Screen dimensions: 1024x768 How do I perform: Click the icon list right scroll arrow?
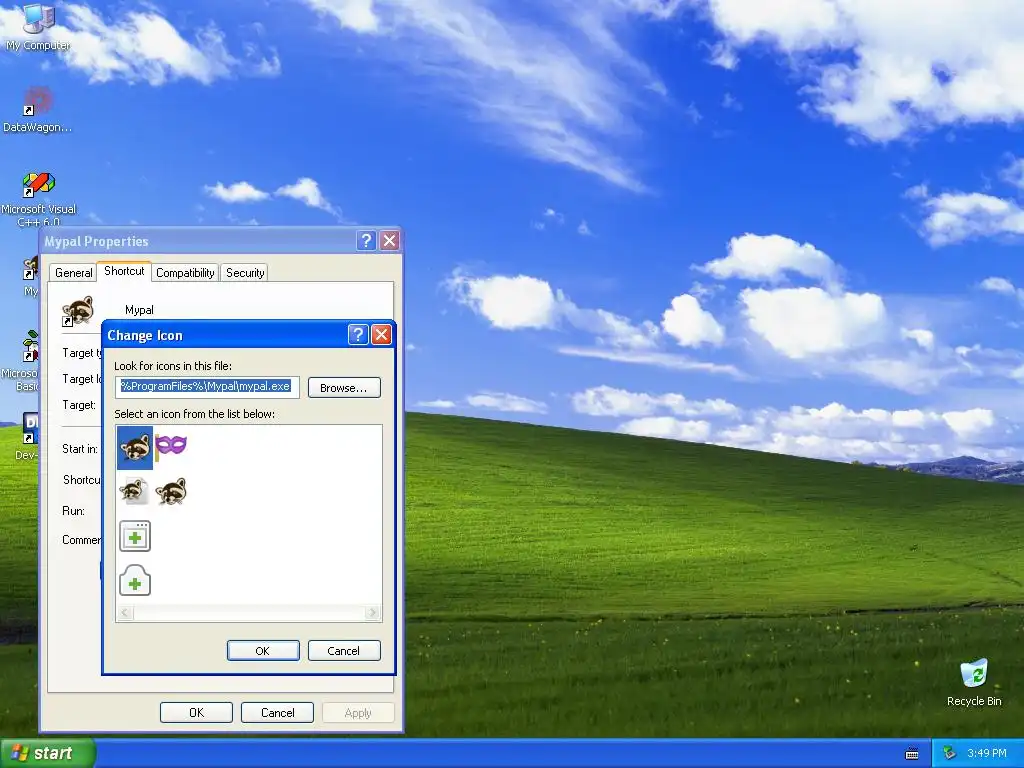point(372,613)
